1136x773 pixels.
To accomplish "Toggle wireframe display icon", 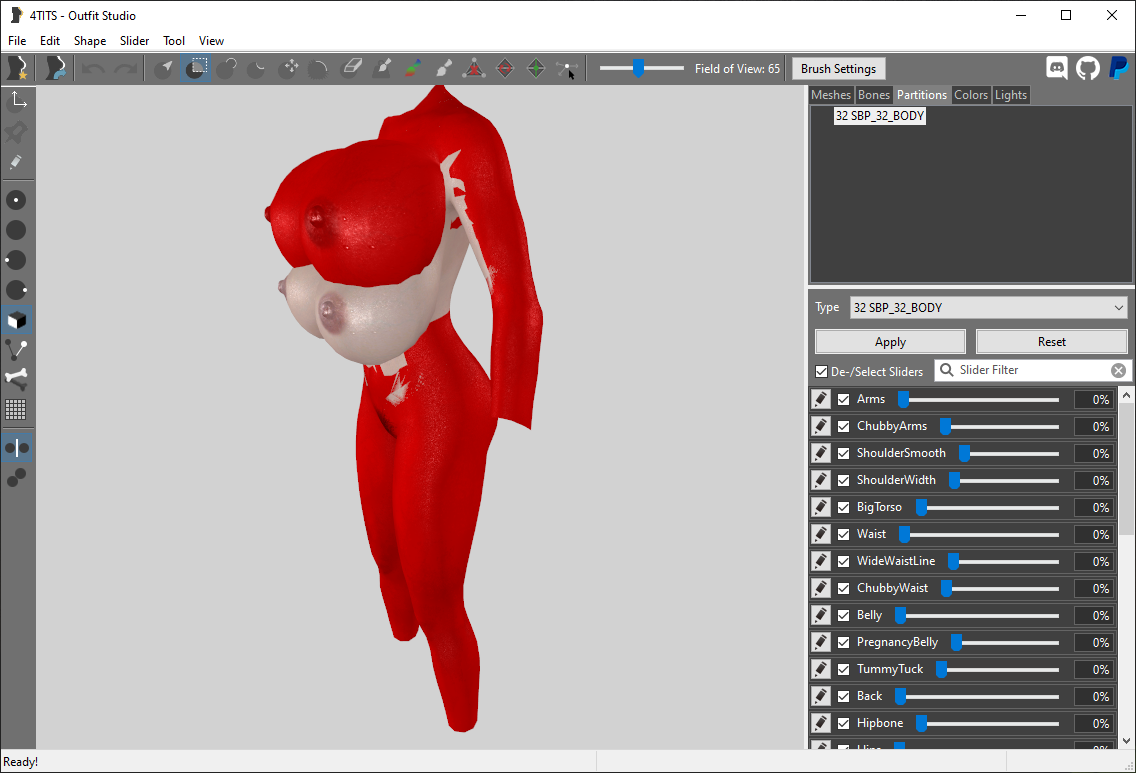I will click(17, 350).
